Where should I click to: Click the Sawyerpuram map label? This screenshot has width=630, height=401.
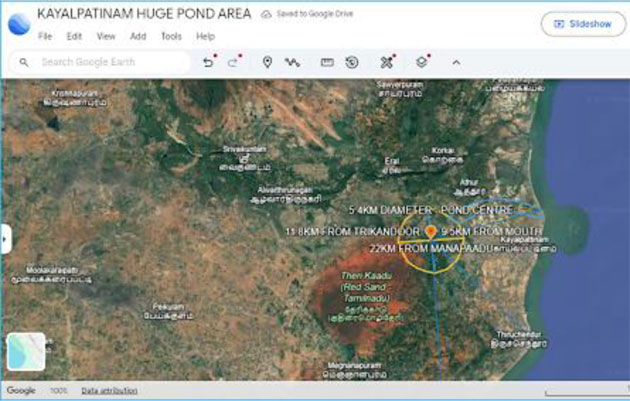(x=400, y=89)
